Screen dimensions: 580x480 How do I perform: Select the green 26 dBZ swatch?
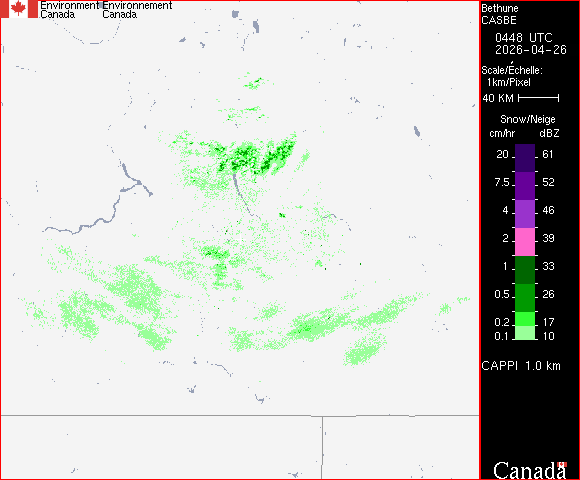525,298
